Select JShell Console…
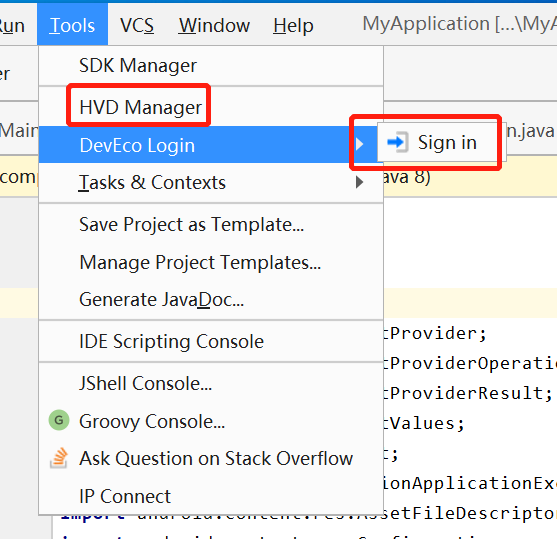Screen dimensions: 557x539 pyautogui.click(x=211, y=383)
